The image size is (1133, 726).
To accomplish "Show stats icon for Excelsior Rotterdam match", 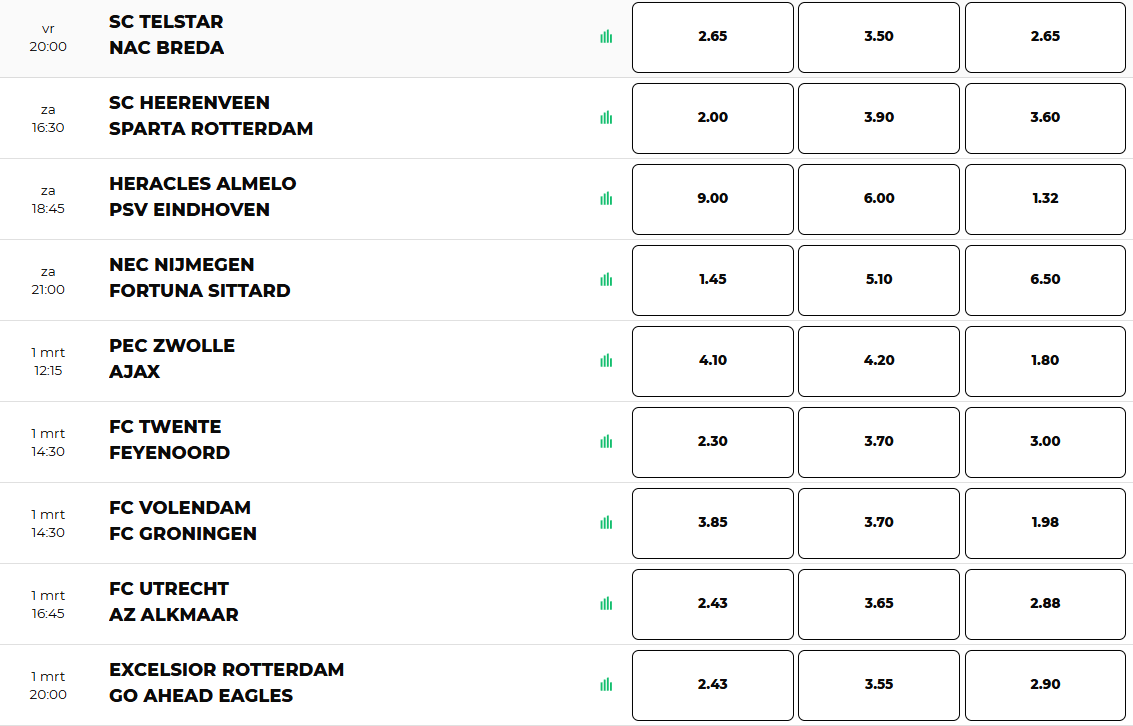I will (x=606, y=685).
